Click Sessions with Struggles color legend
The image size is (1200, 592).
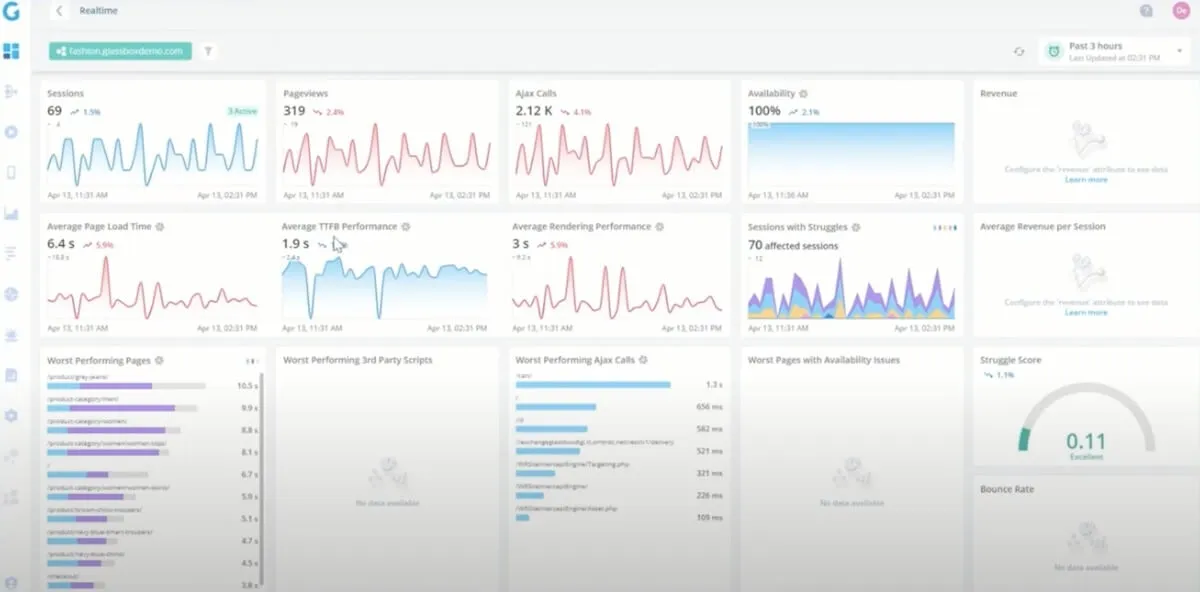pyautogui.click(x=945, y=228)
